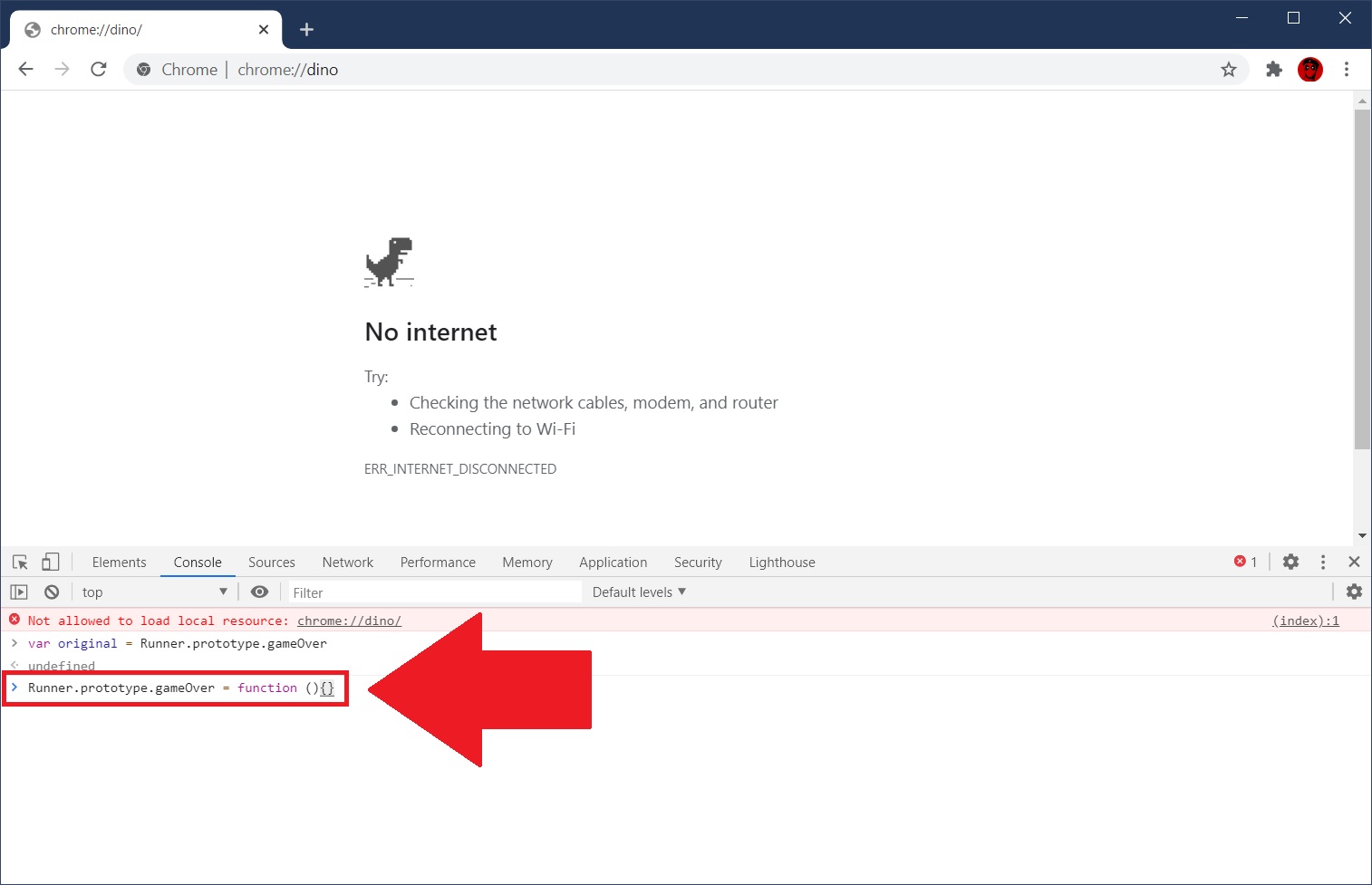Click the address bar showing chrome://dino
This screenshot has height=885, width=1372.
(x=686, y=70)
